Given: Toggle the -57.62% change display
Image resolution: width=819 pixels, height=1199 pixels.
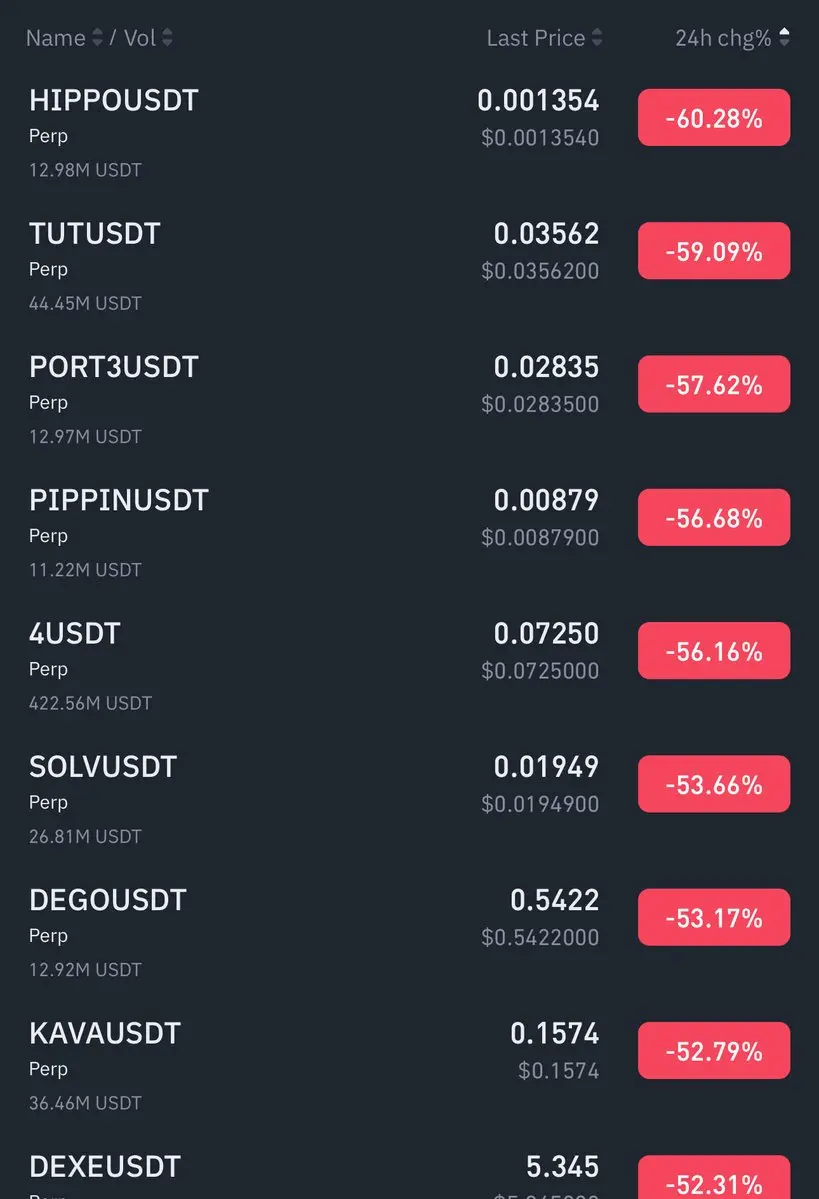Looking at the screenshot, I should [x=714, y=385].
